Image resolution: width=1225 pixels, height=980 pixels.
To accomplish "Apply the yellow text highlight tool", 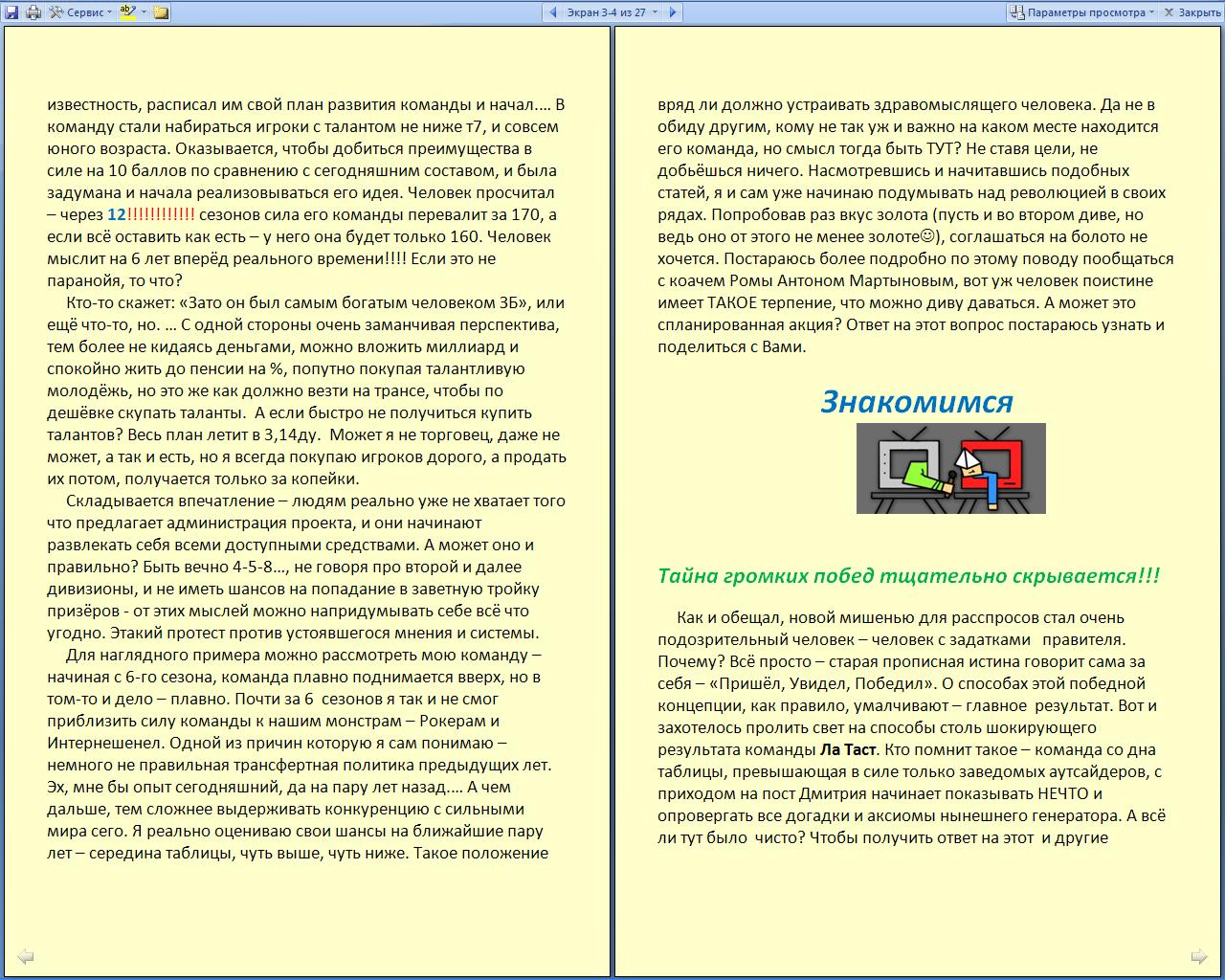I will click(128, 12).
